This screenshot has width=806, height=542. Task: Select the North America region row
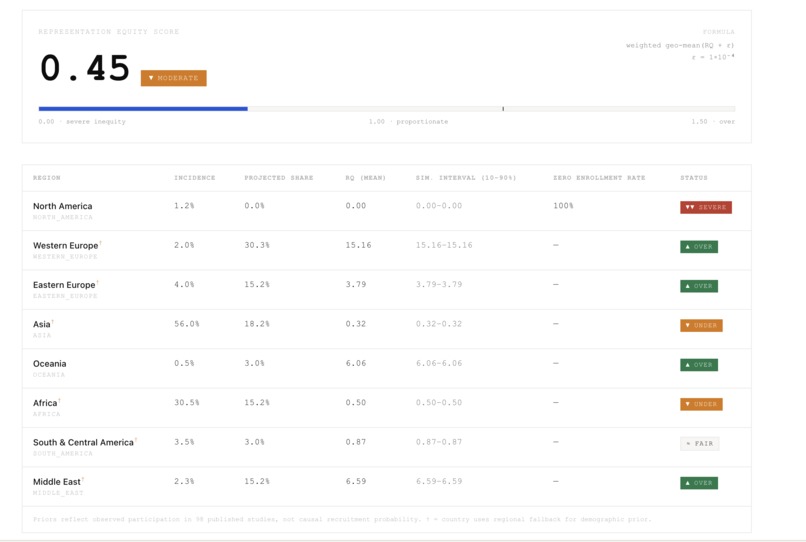pos(387,211)
